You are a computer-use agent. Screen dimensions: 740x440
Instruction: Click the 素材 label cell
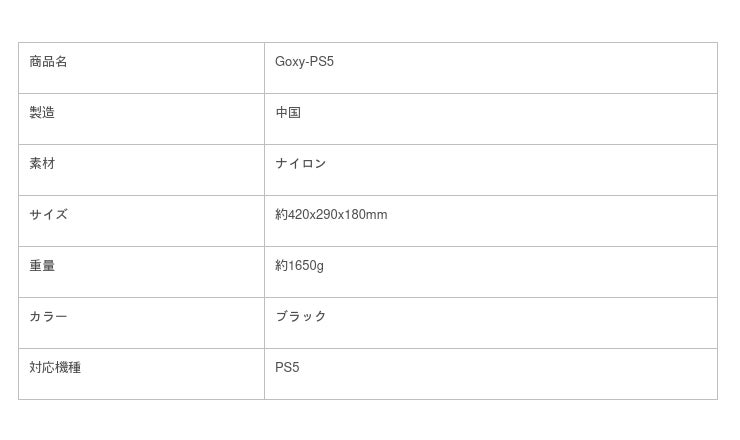[x=42, y=164]
